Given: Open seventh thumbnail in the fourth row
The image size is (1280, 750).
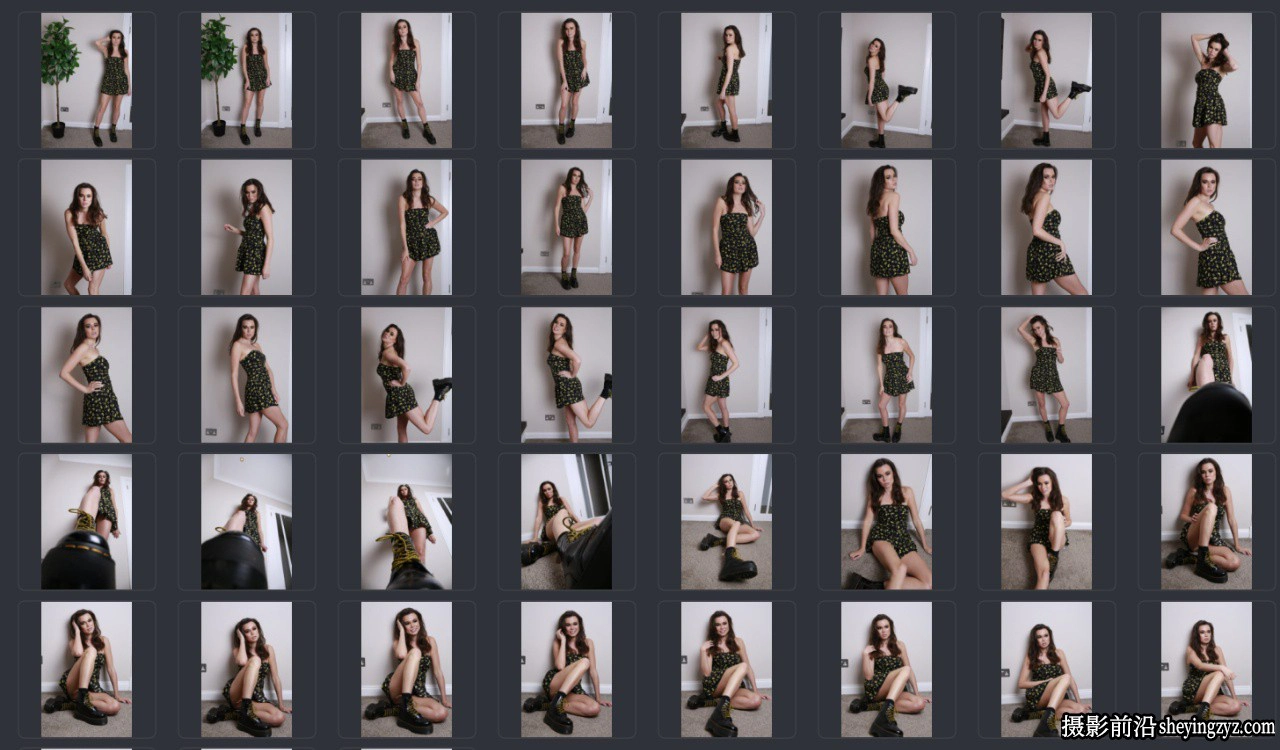Looking at the screenshot, I should (x=1046, y=521).
